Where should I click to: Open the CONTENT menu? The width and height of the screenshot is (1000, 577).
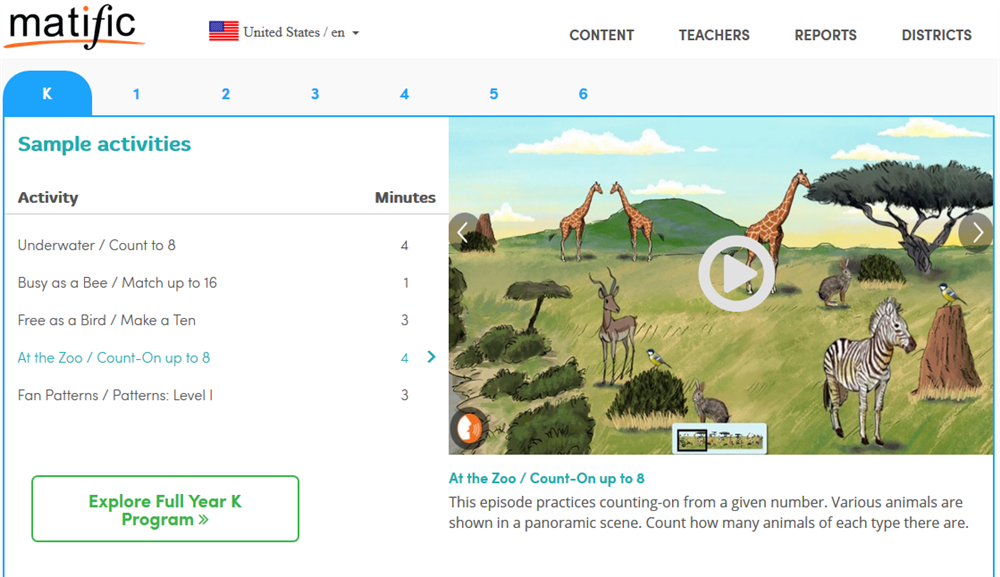pyautogui.click(x=601, y=35)
